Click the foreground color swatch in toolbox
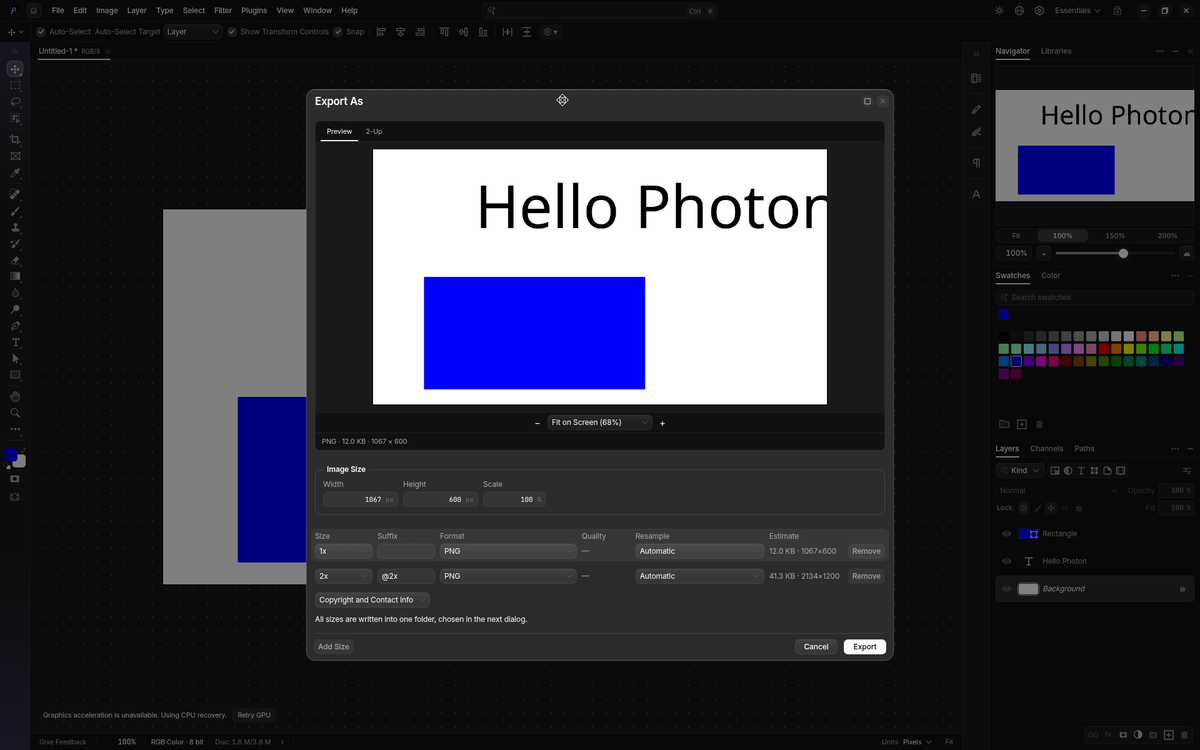The image size is (1200, 750). coord(11,455)
